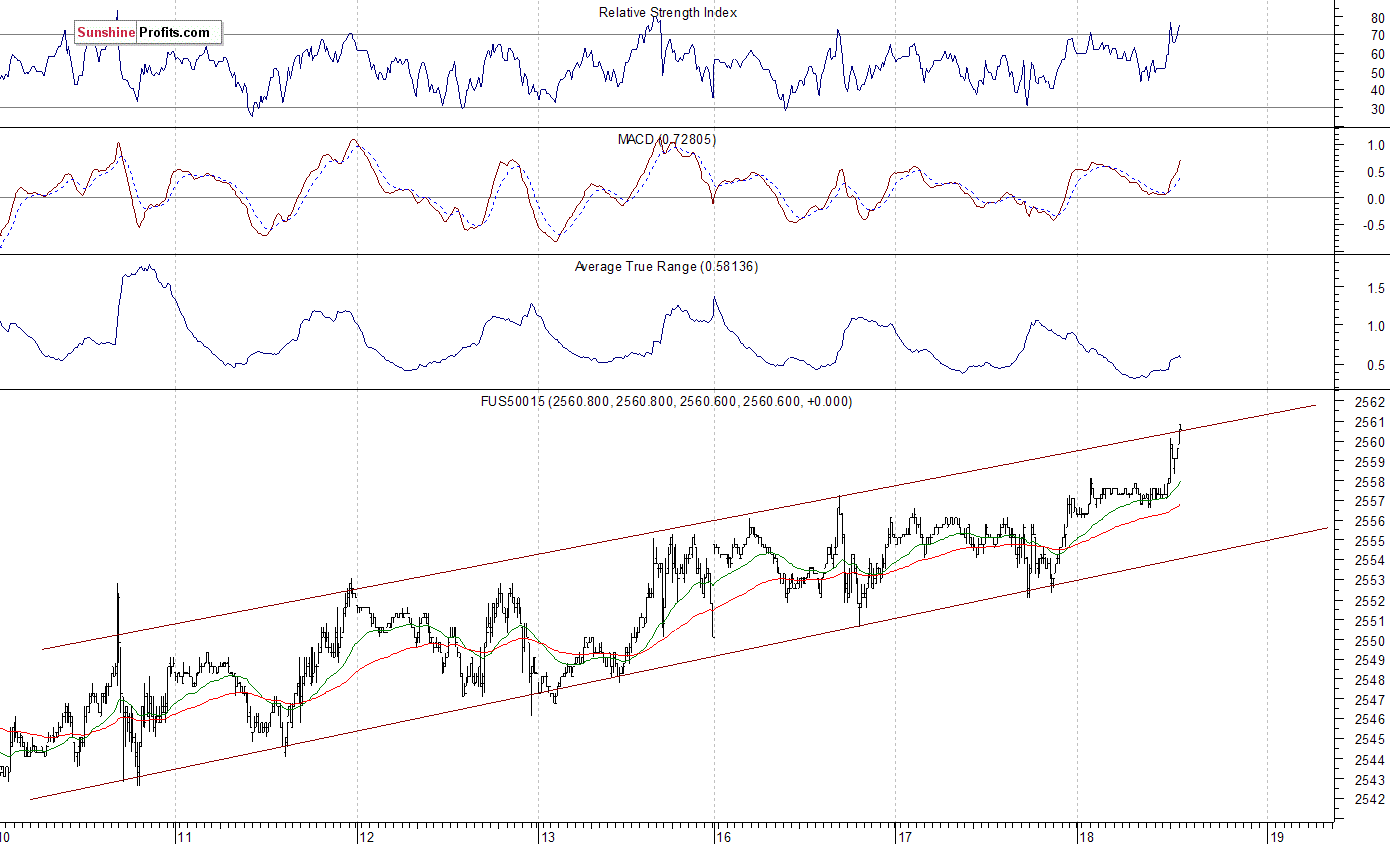The image size is (1390, 844).
Task: Select the Relative Strength Index panel title
Action: tap(668, 13)
